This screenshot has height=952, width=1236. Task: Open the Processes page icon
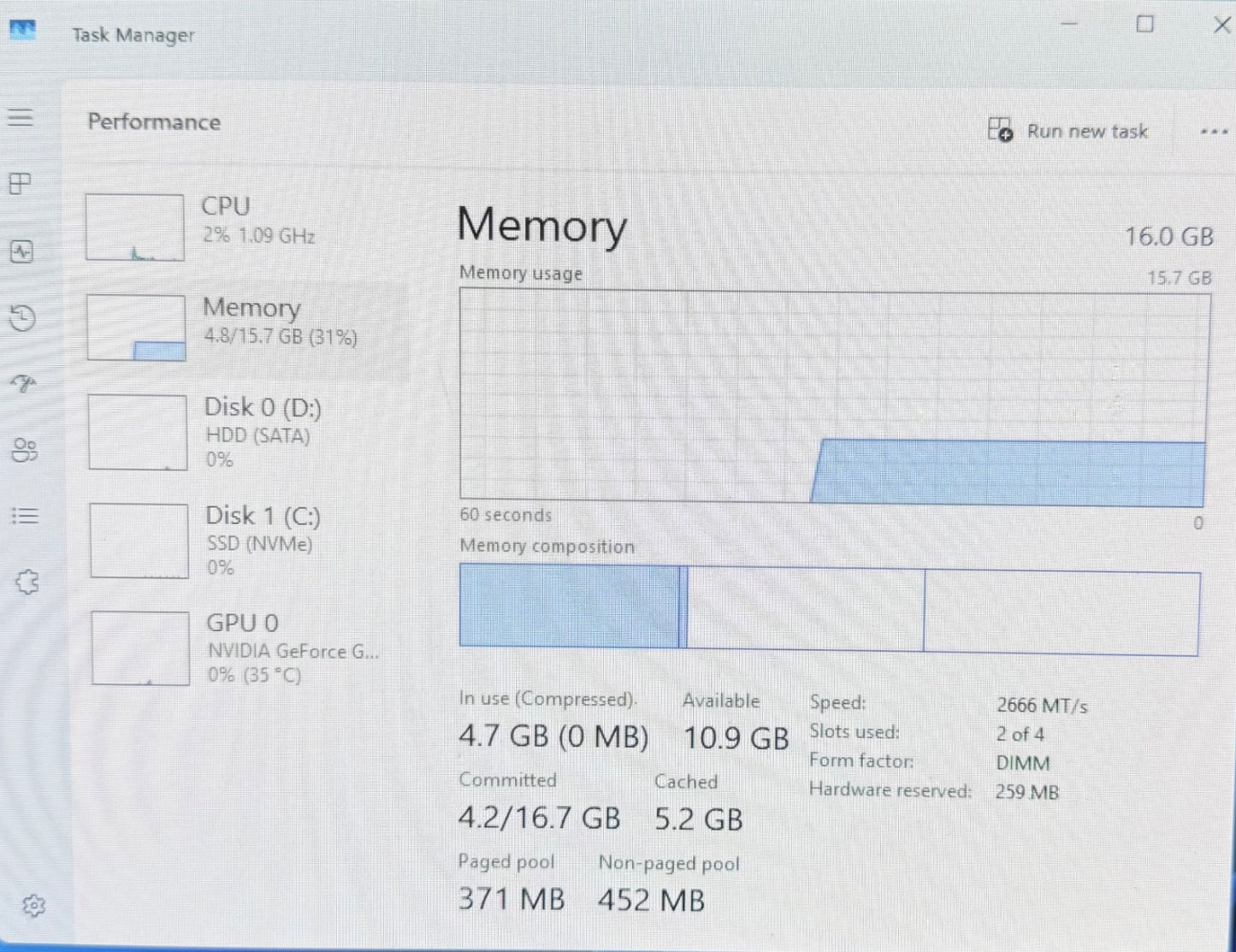[21, 183]
